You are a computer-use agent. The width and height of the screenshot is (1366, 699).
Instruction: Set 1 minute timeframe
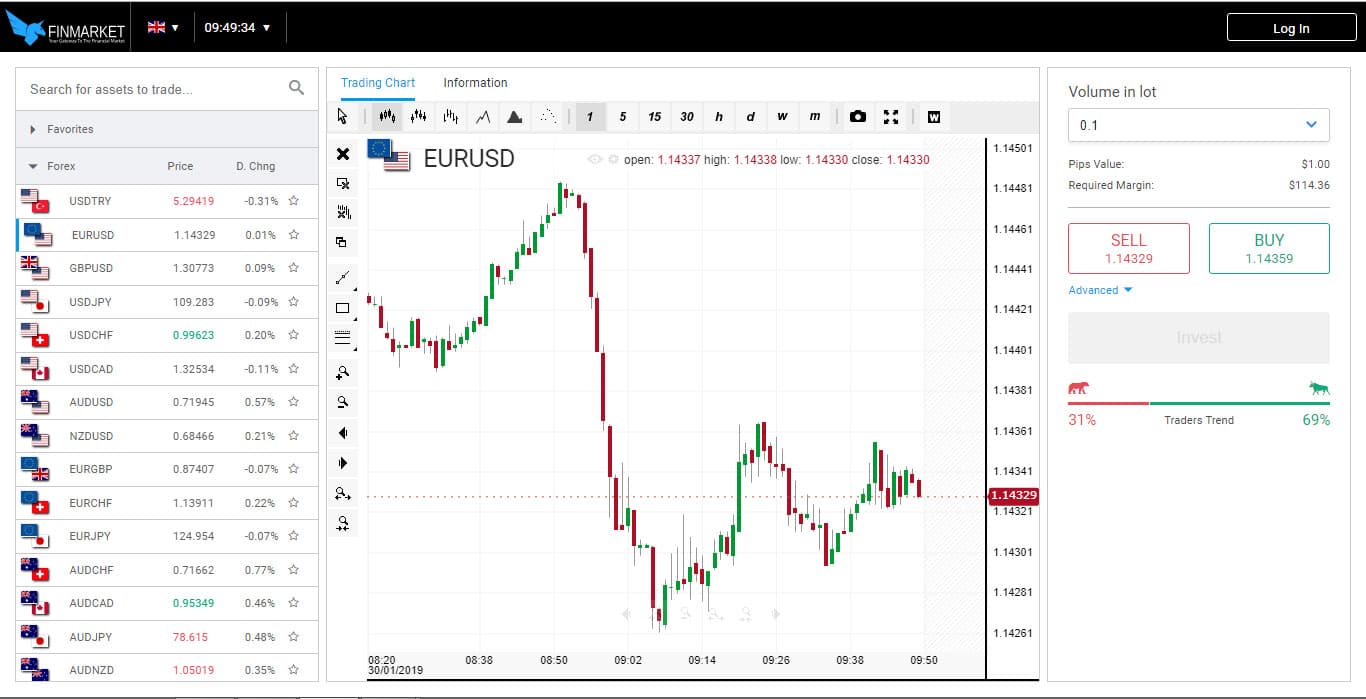(590, 117)
